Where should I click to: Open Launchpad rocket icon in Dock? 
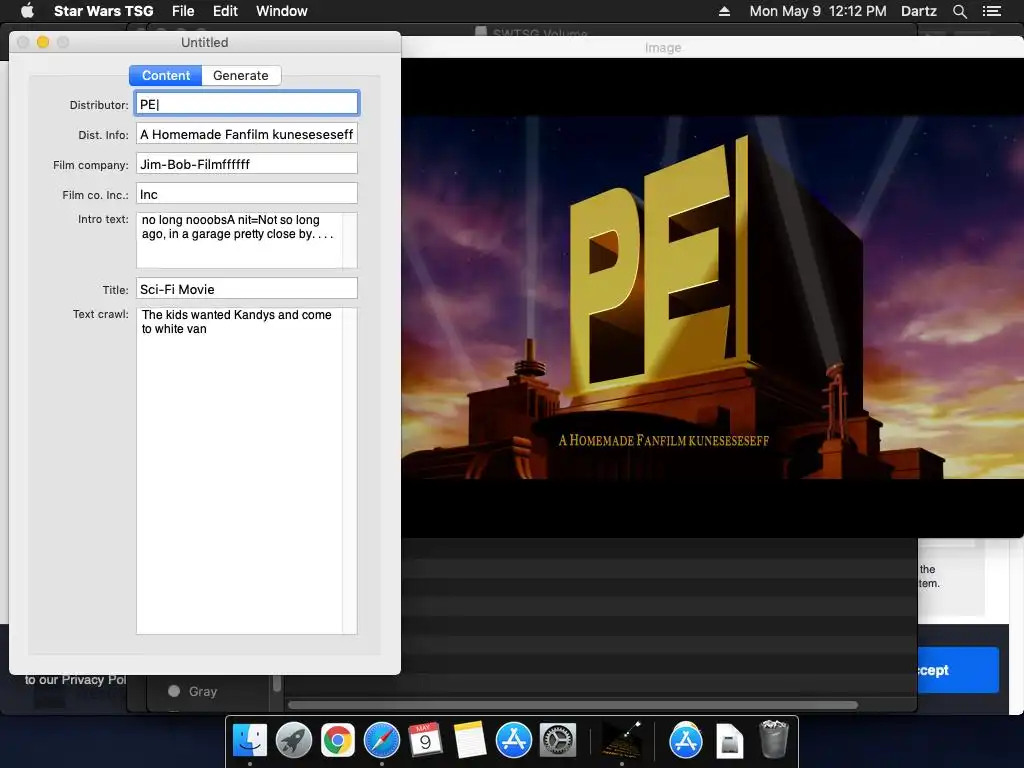coord(294,741)
